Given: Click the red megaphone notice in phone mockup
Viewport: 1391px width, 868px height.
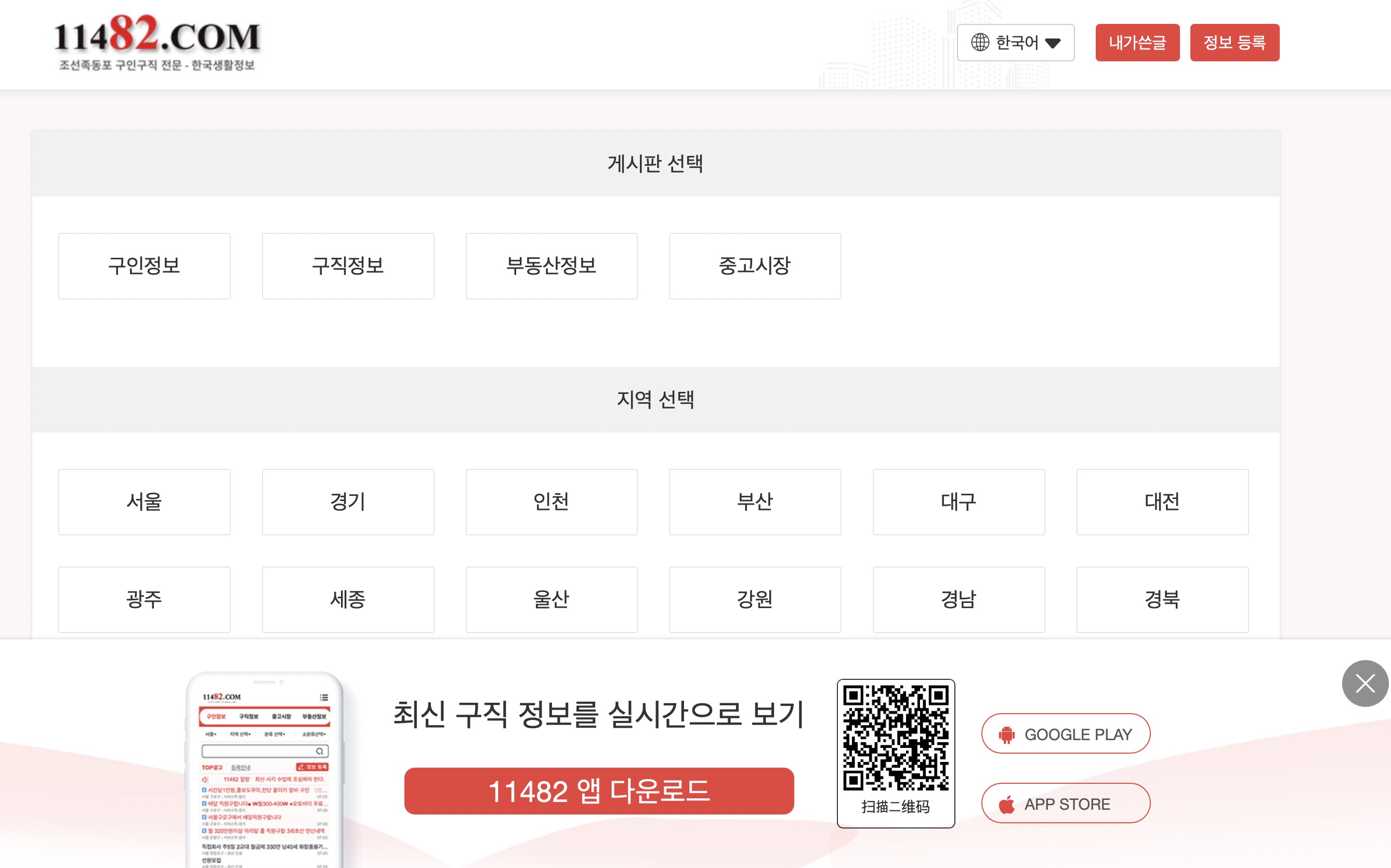Looking at the screenshot, I should pyautogui.click(x=264, y=780).
